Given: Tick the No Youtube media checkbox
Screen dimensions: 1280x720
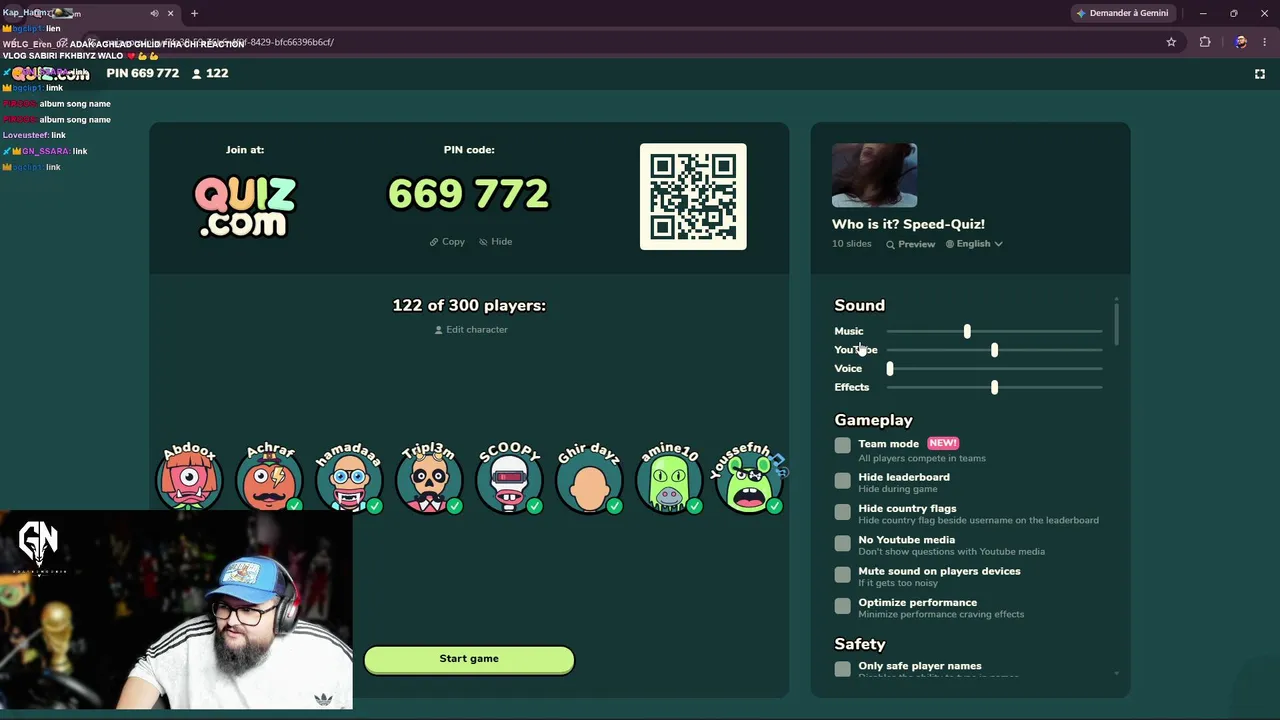Looking at the screenshot, I should coord(843,543).
